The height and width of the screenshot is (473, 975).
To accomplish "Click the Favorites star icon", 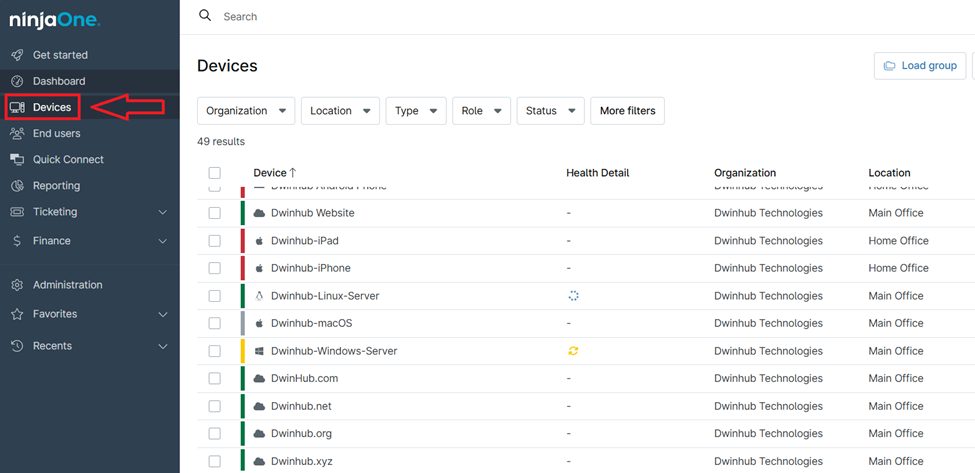I will pyautogui.click(x=17, y=315).
